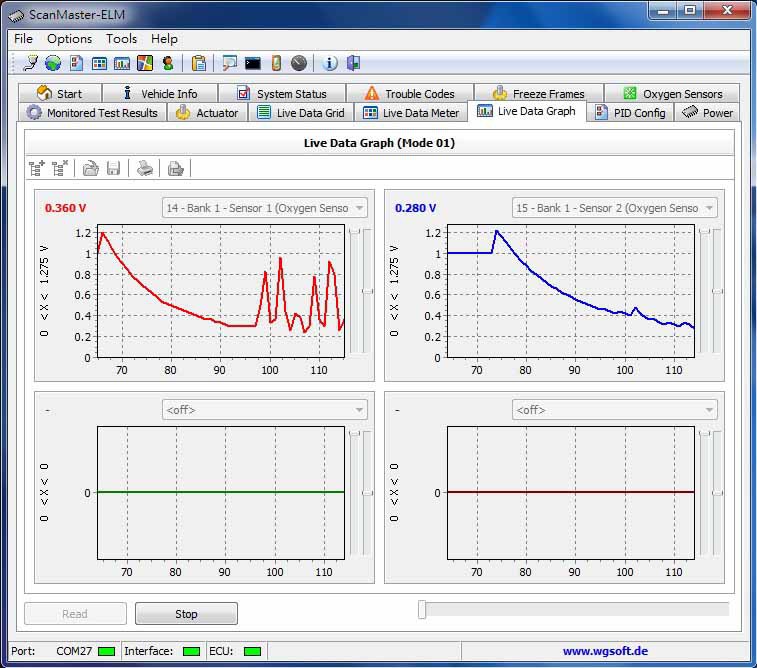This screenshot has height=668, width=757.
Task: Click the clipboard icon in main toolbar
Action: pyautogui.click(x=199, y=63)
